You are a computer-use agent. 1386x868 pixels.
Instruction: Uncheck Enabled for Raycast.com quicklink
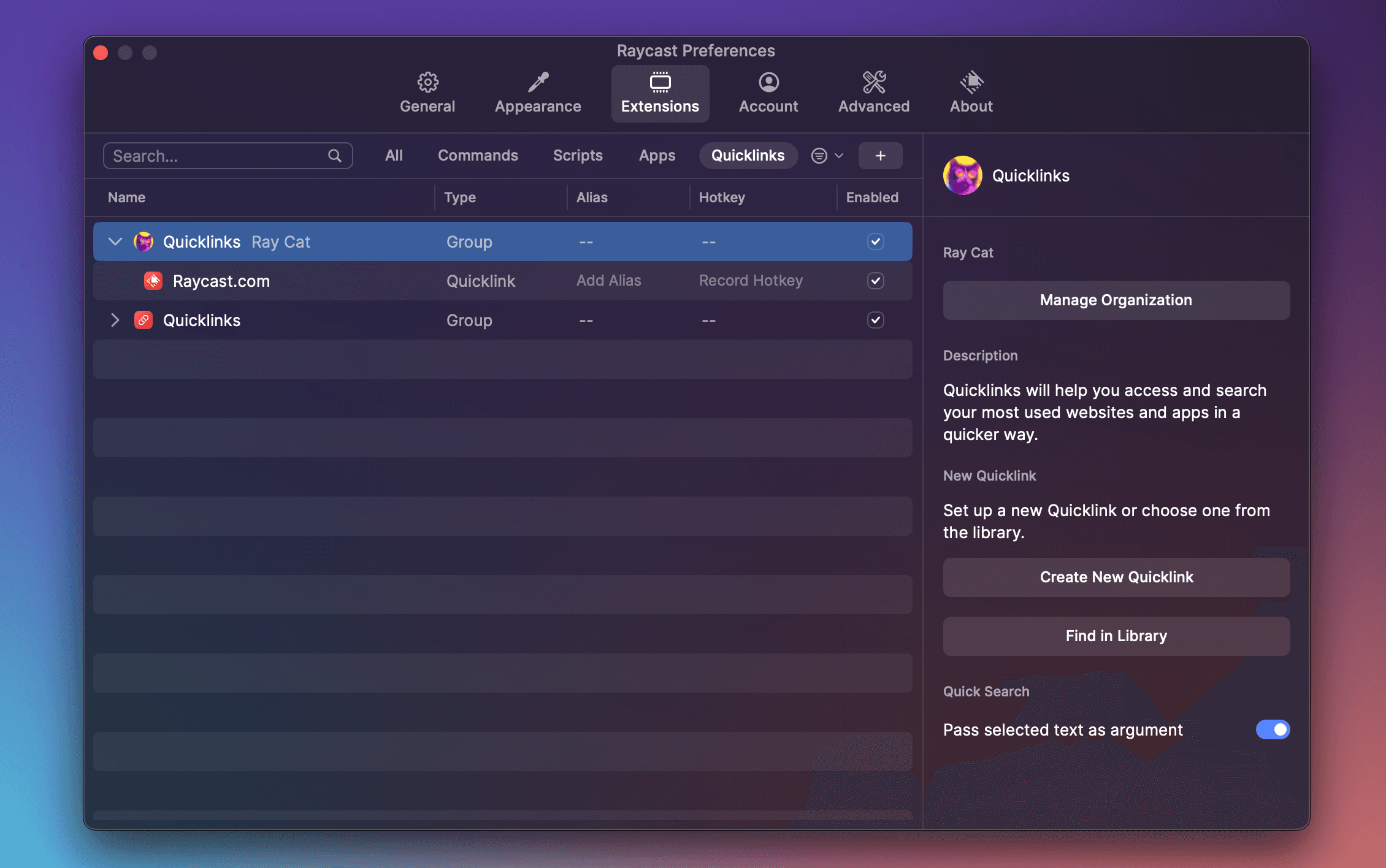tap(875, 281)
